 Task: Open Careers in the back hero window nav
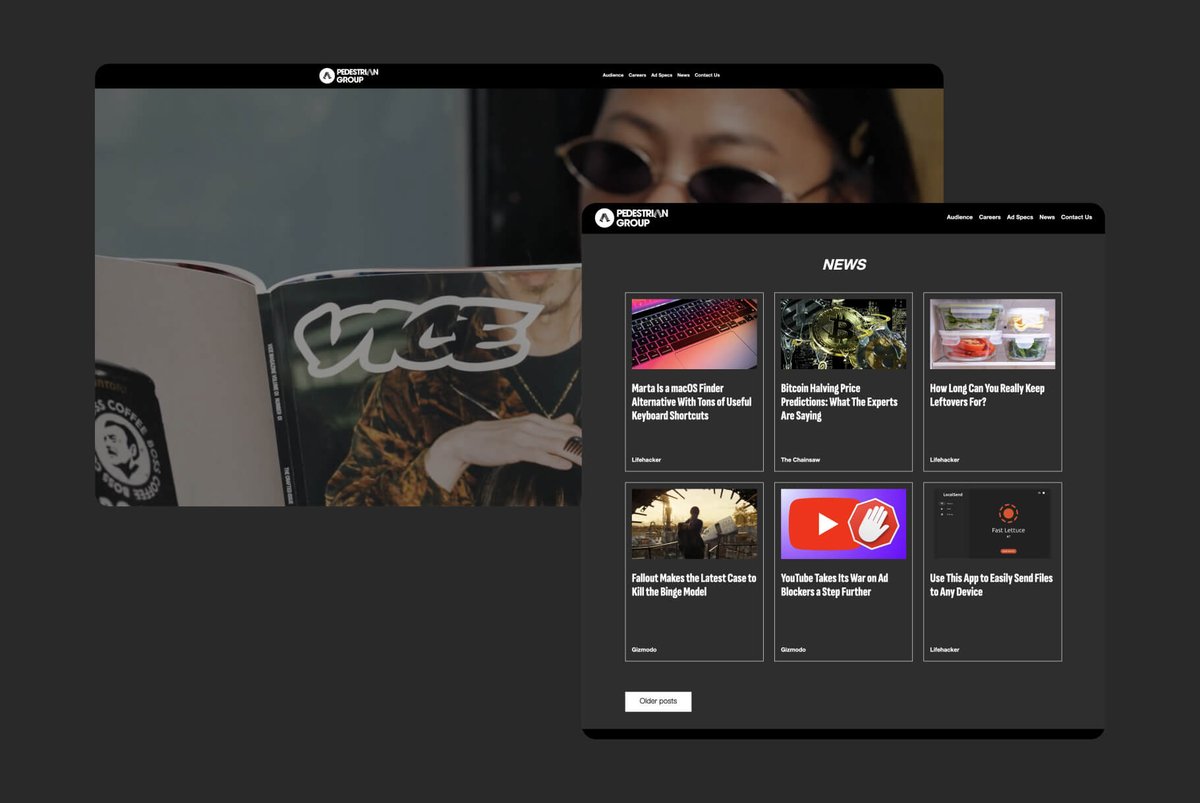(637, 75)
